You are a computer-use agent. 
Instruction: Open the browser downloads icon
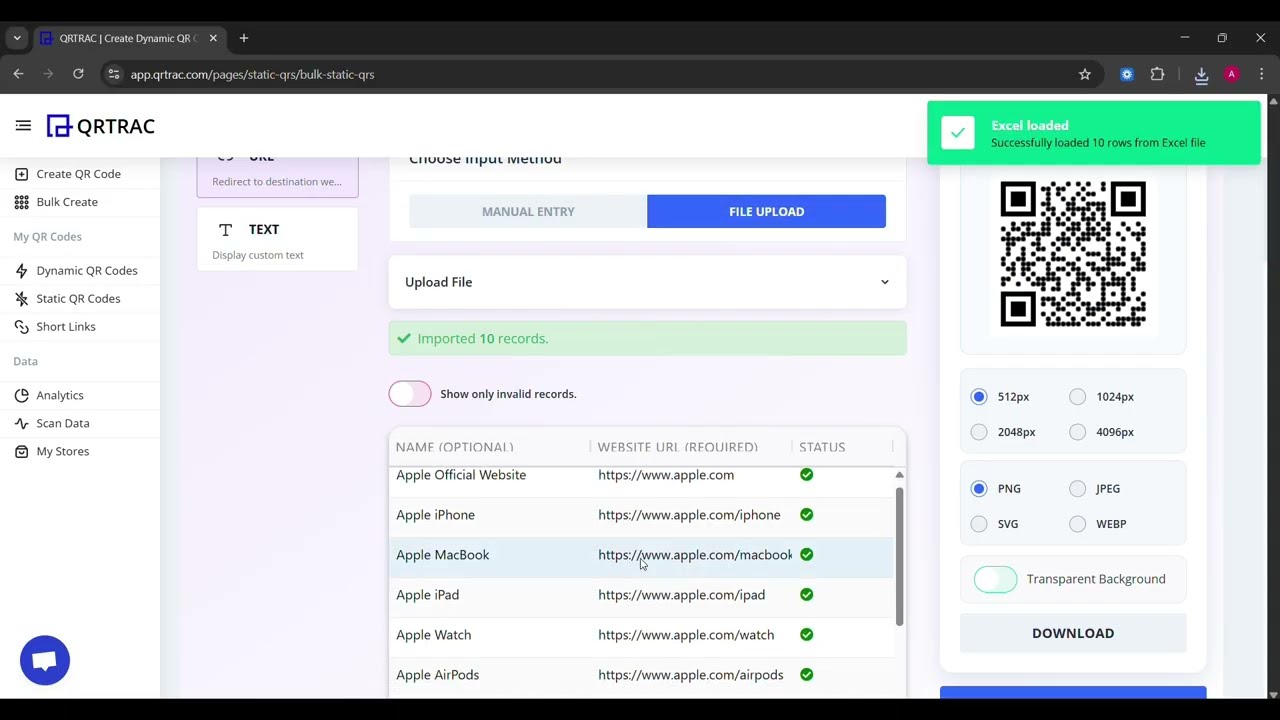click(1201, 74)
